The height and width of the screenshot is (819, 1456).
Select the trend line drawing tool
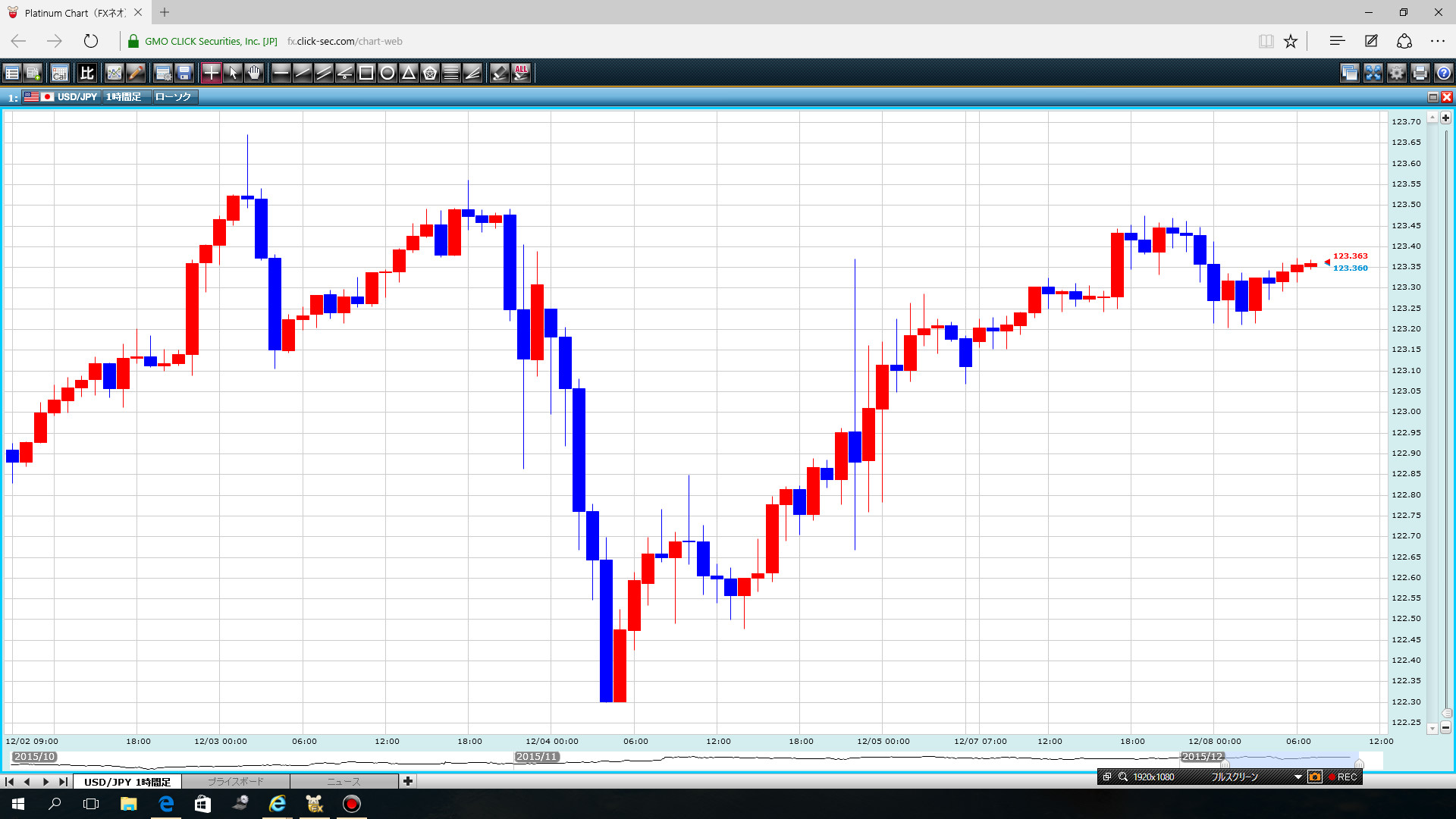[x=303, y=73]
